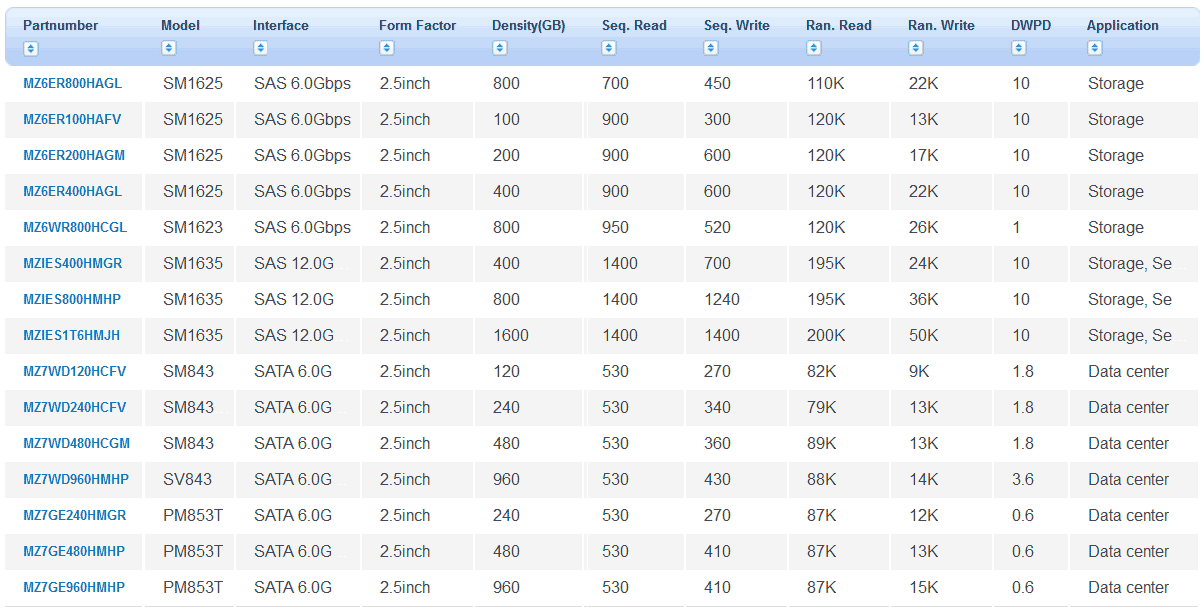This screenshot has width=1204, height=612.
Task: Open the Ran. Write column sort dropdown
Action: click(x=915, y=48)
